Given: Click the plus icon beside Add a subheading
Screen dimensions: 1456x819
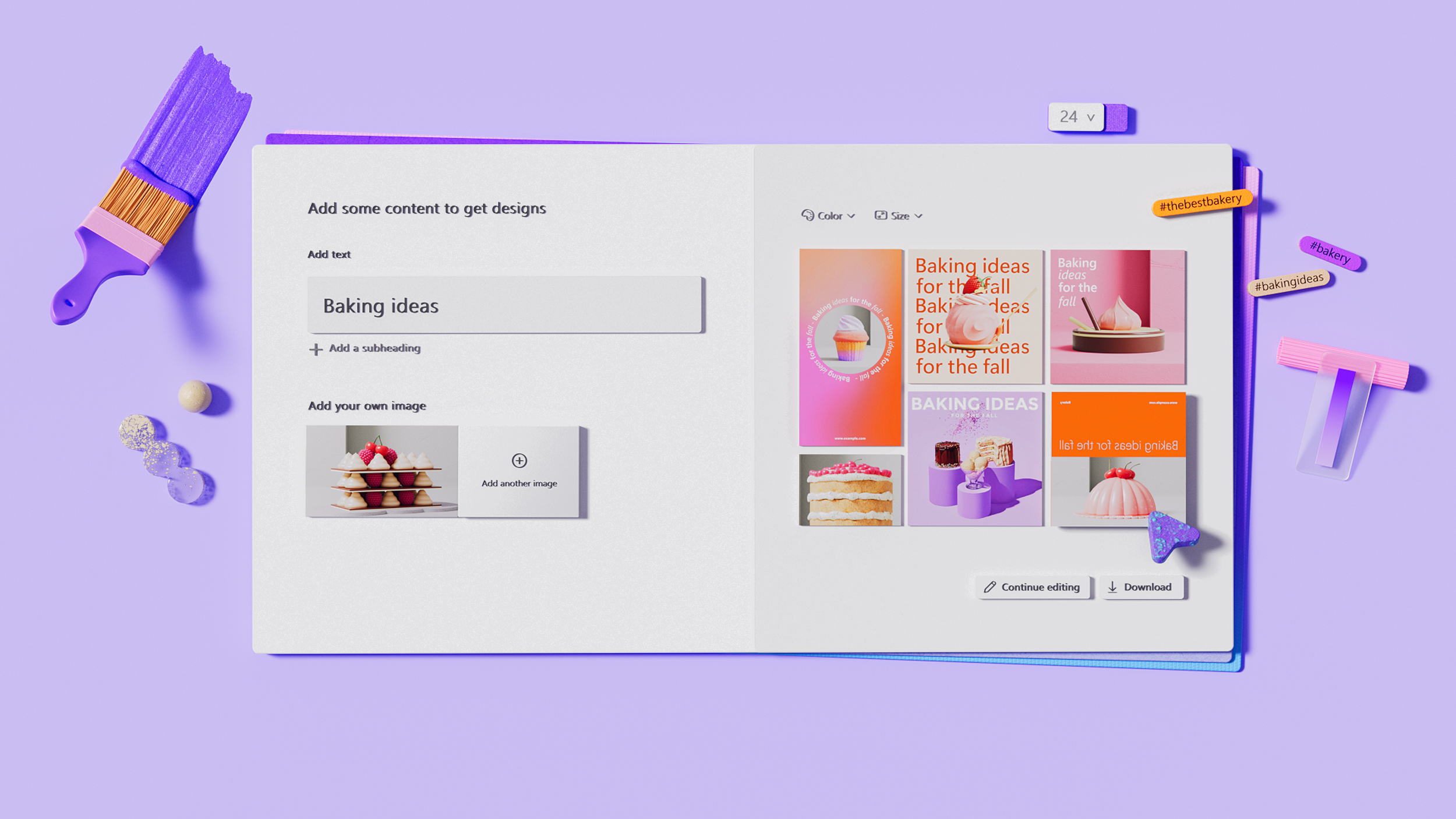Looking at the screenshot, I should point(316,349).
